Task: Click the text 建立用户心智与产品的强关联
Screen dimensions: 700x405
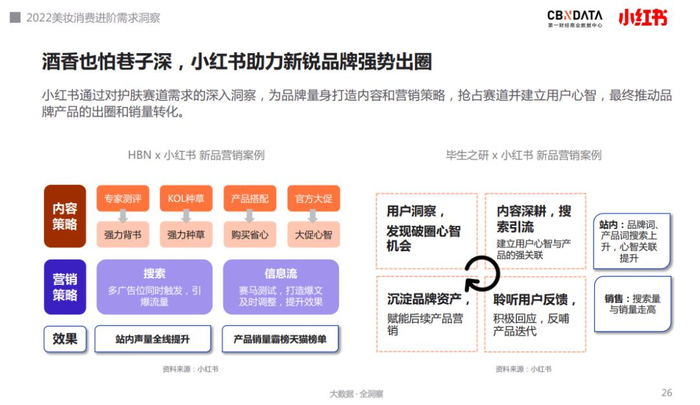Action: pyautogui.click(x=533, y=249)
